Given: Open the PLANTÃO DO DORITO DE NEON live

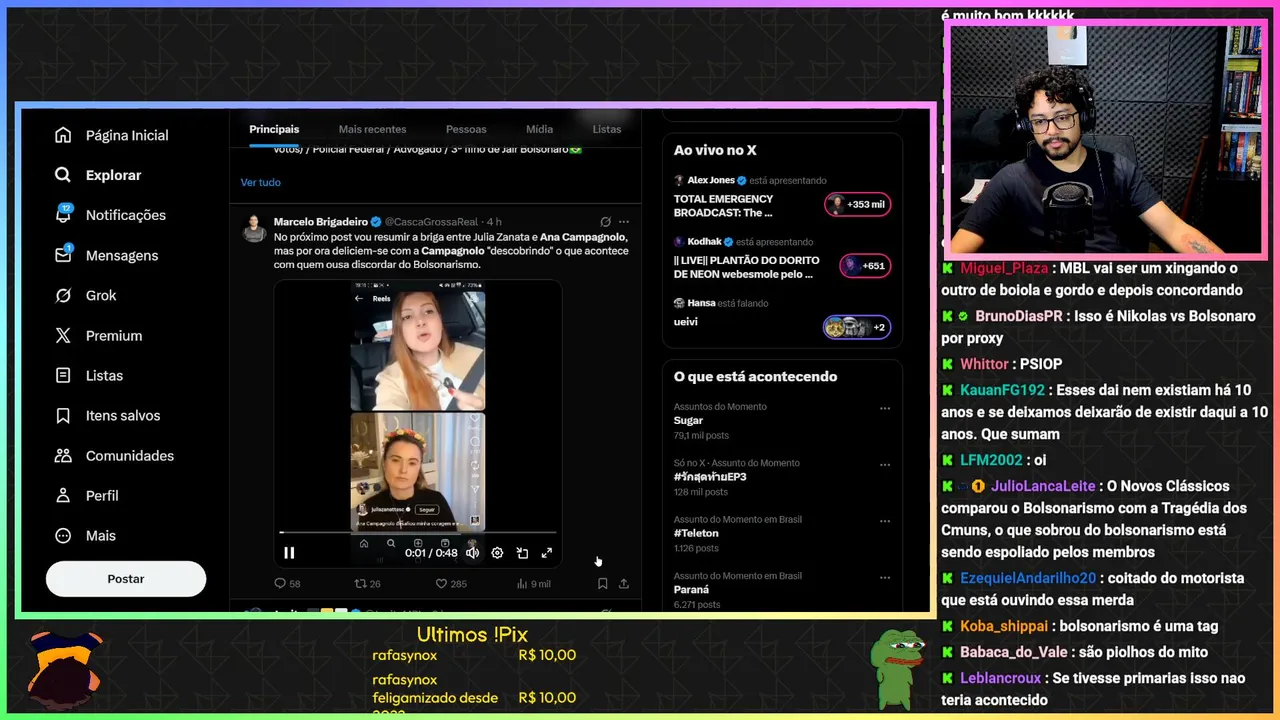Looking at the screenshot, I should 746,267.
